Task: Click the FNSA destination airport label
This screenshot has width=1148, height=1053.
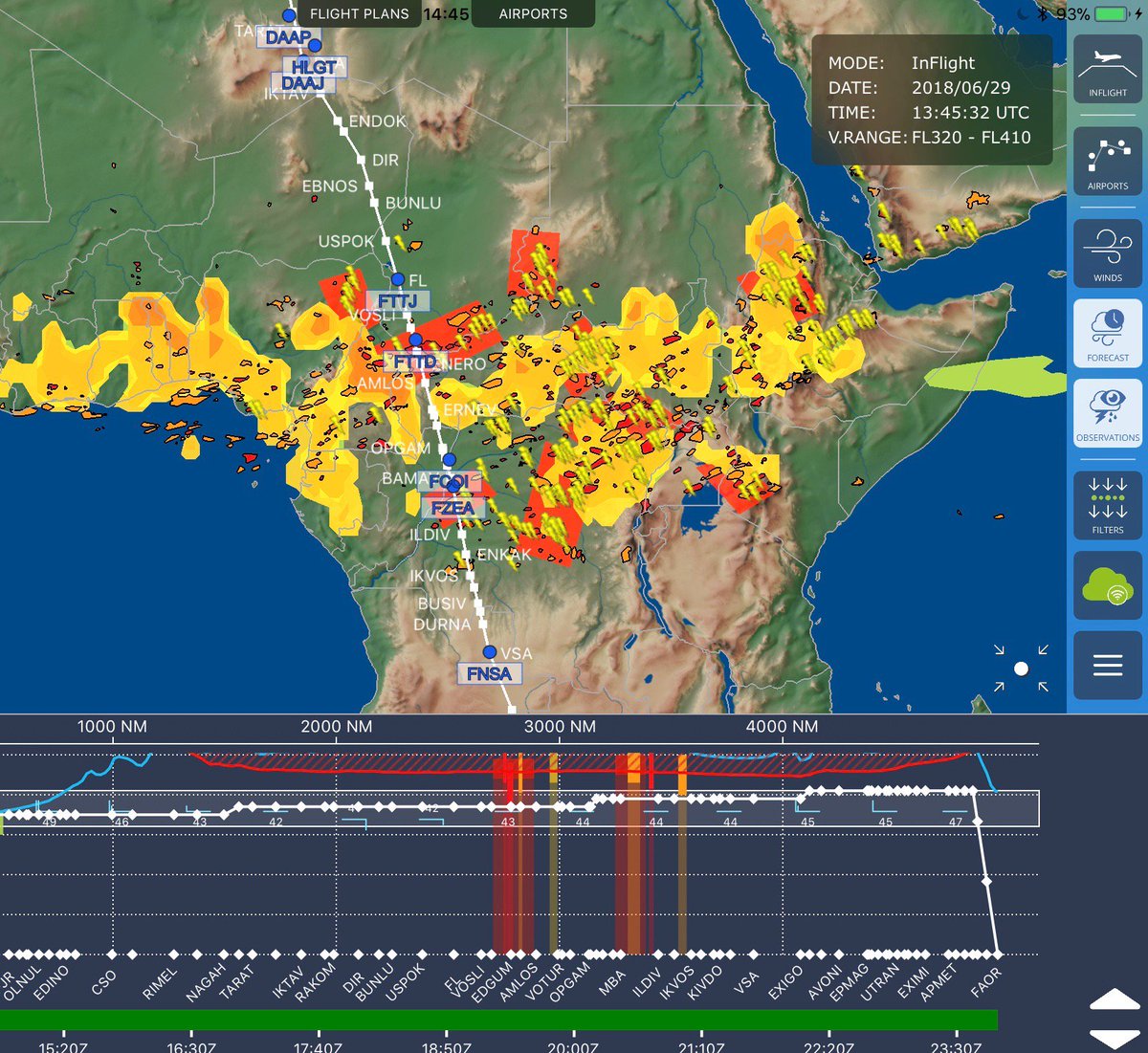Action: click(x=490, y=674)
